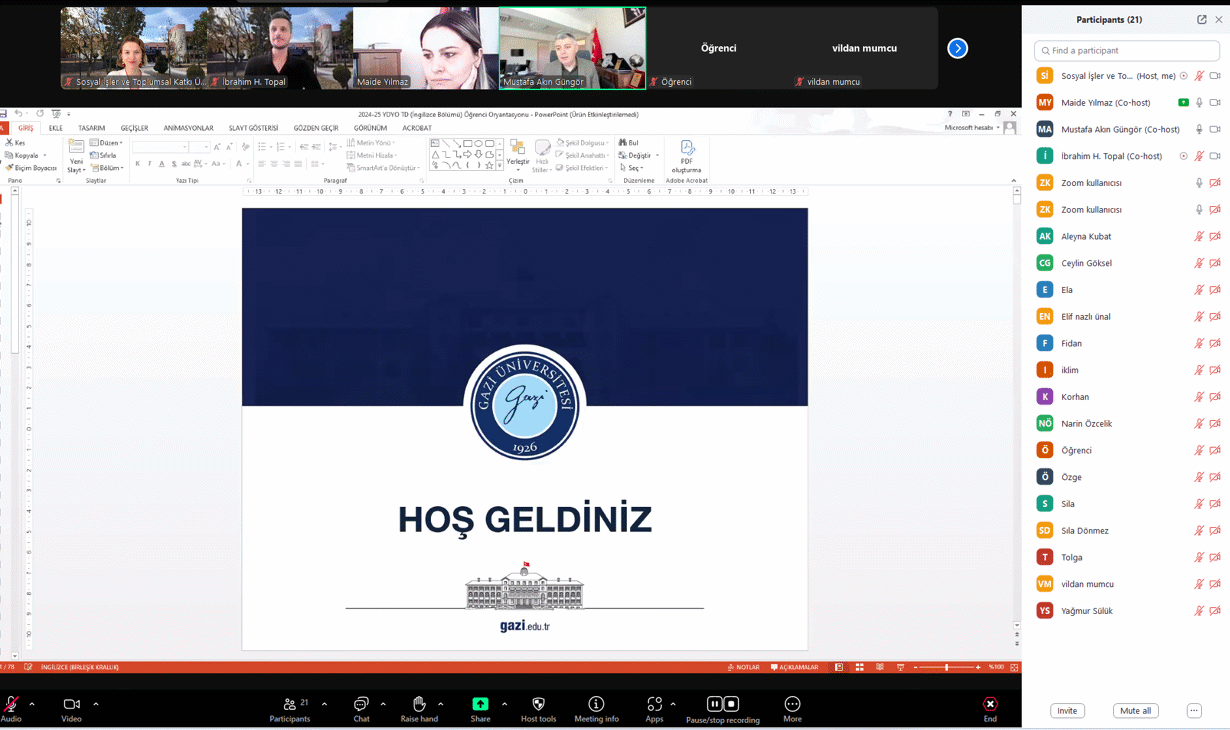Image resolution: width=1230 pixels, height=730 pixels.
Task: Open Hızlı Stiller quick styles
Action: coord(542,157)
